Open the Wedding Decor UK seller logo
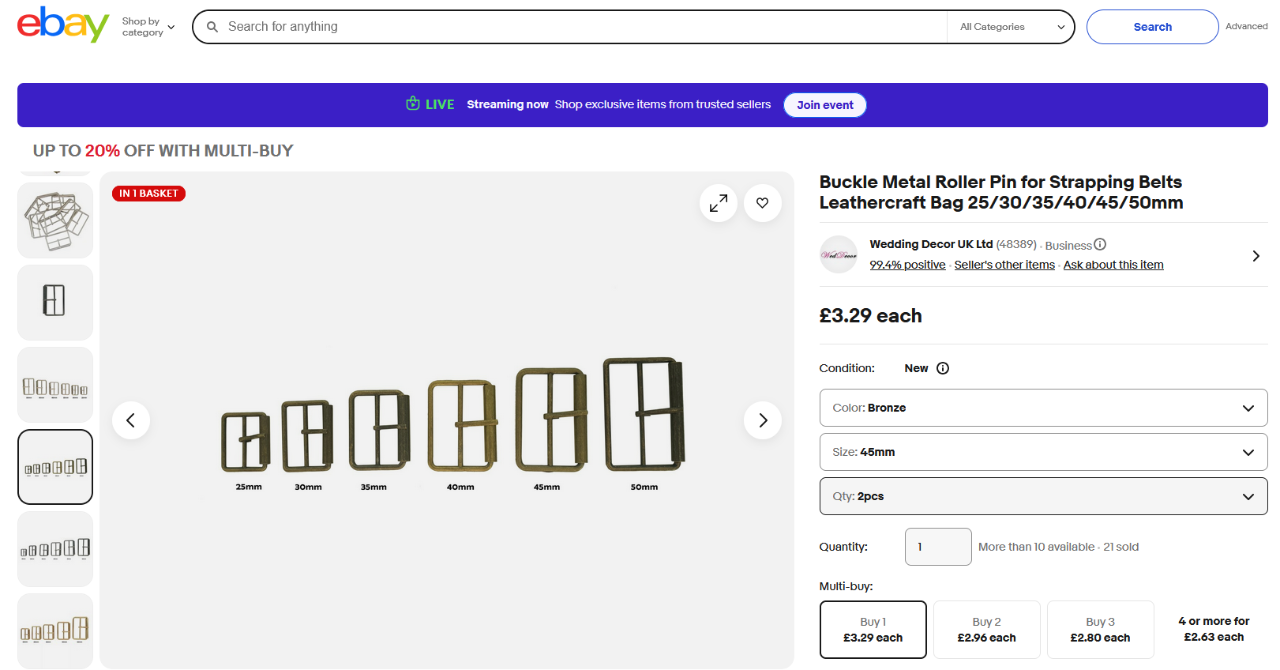Viewport: 1280px width, 670px height. (838, 255)
